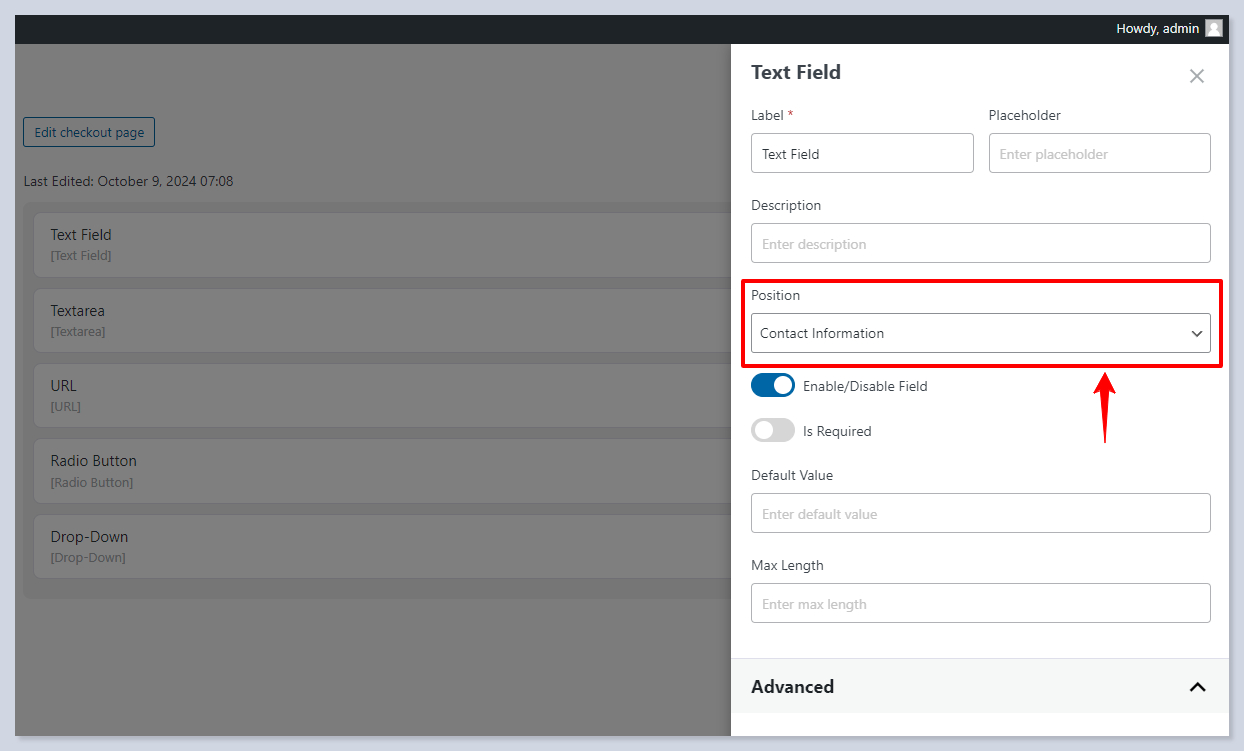Click the Edit checkout page button

(89, 132)
